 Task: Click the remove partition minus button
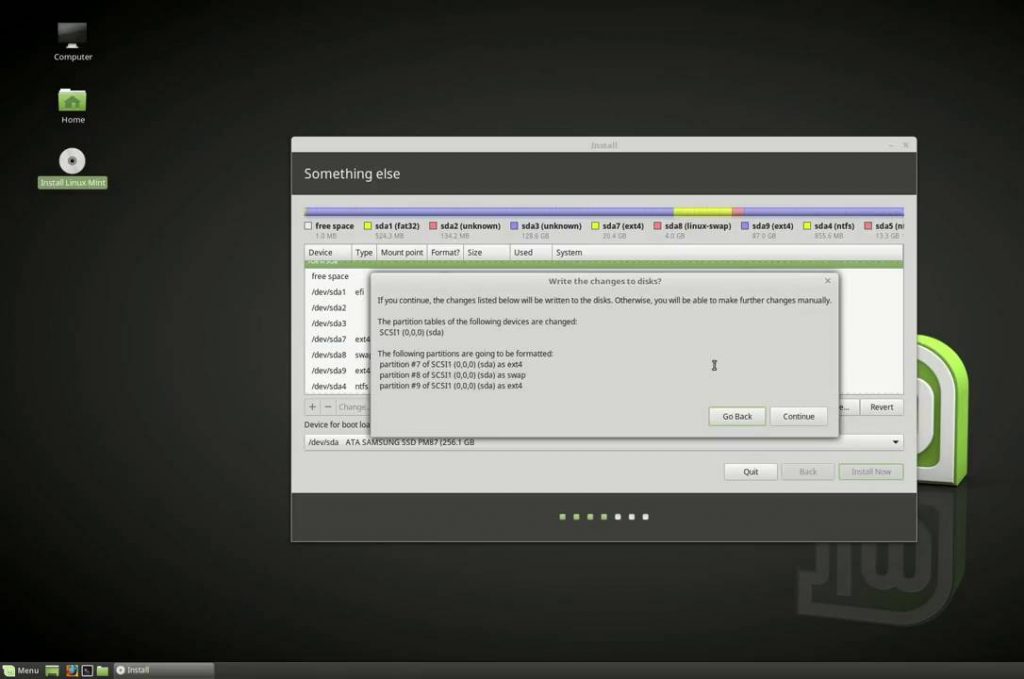[328, 407]
